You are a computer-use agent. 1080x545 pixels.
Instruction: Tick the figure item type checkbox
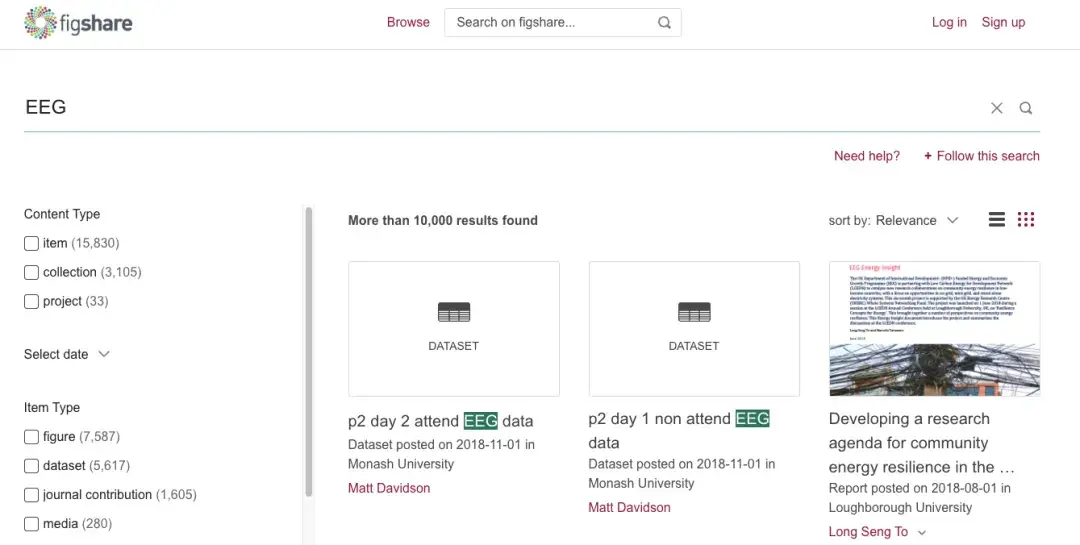click(x=31, y=437)
